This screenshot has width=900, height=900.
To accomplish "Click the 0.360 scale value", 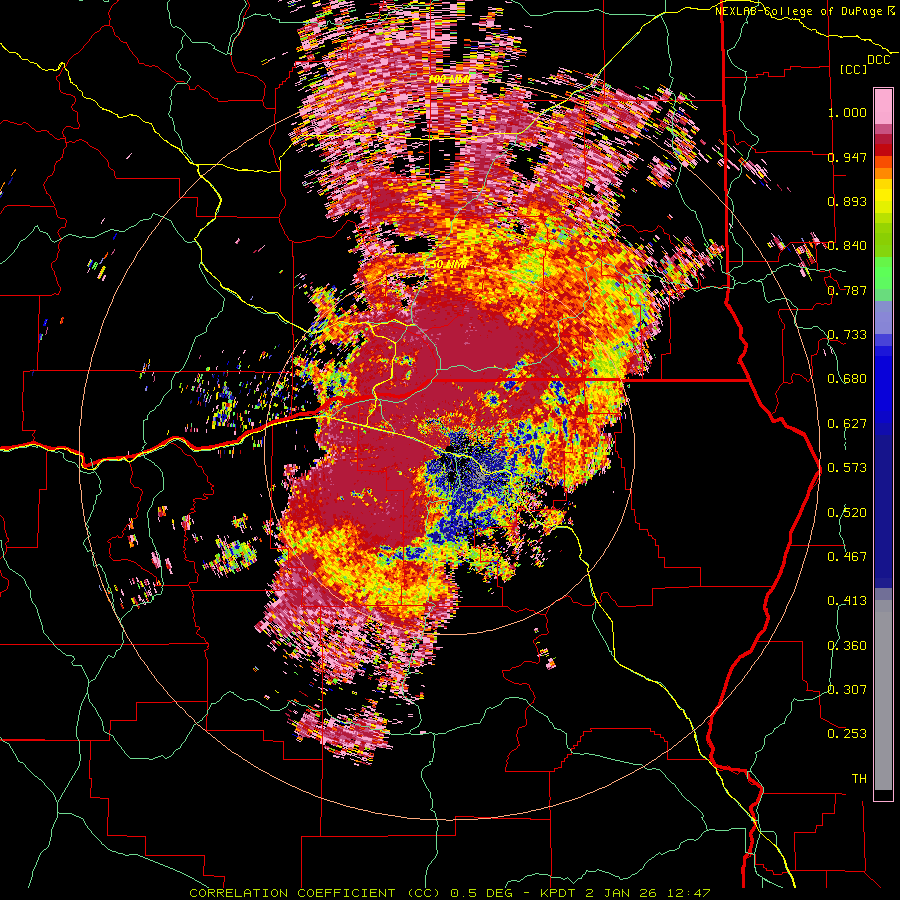I will (847, 646).
